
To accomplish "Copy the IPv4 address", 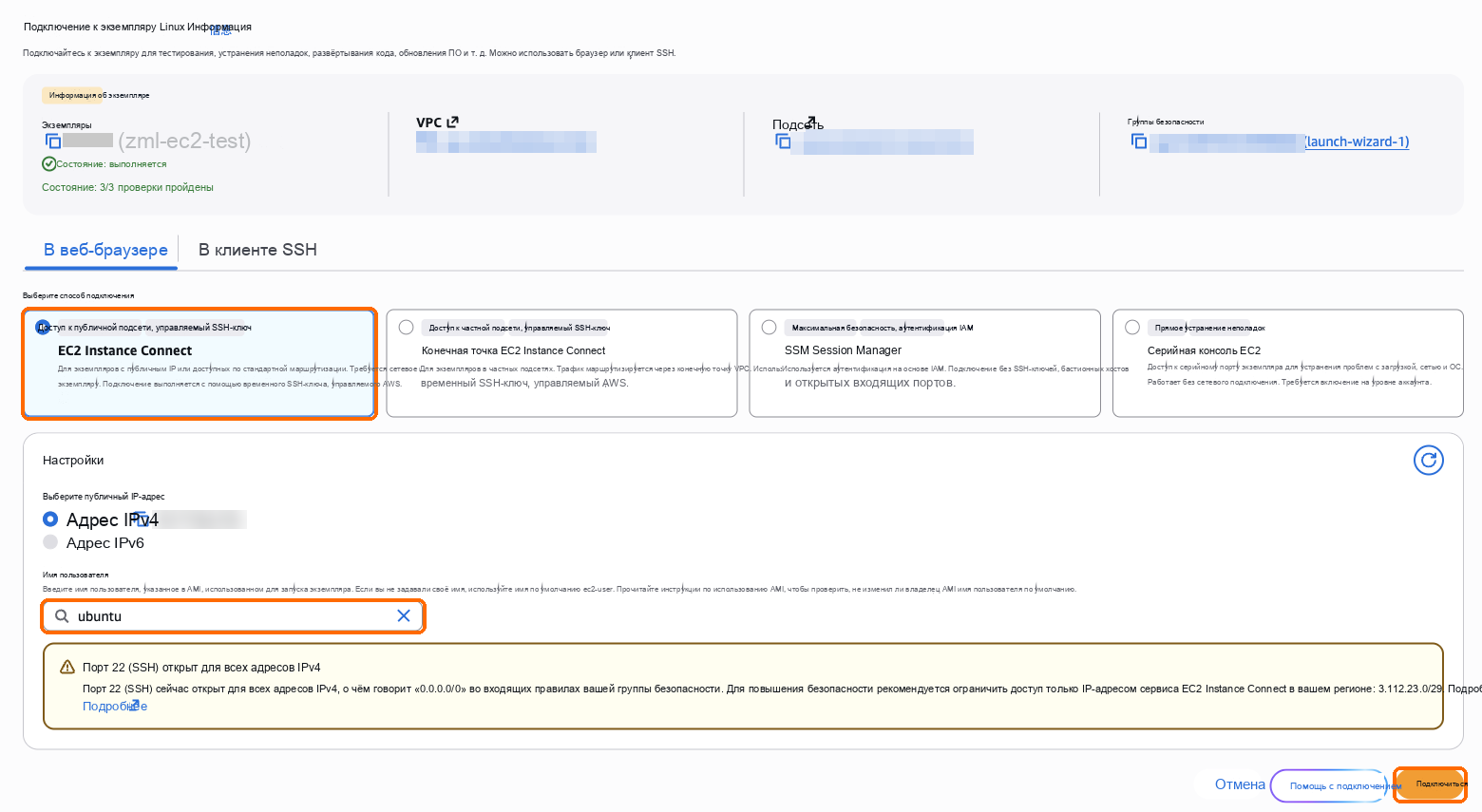I will (x=142, y=519).
